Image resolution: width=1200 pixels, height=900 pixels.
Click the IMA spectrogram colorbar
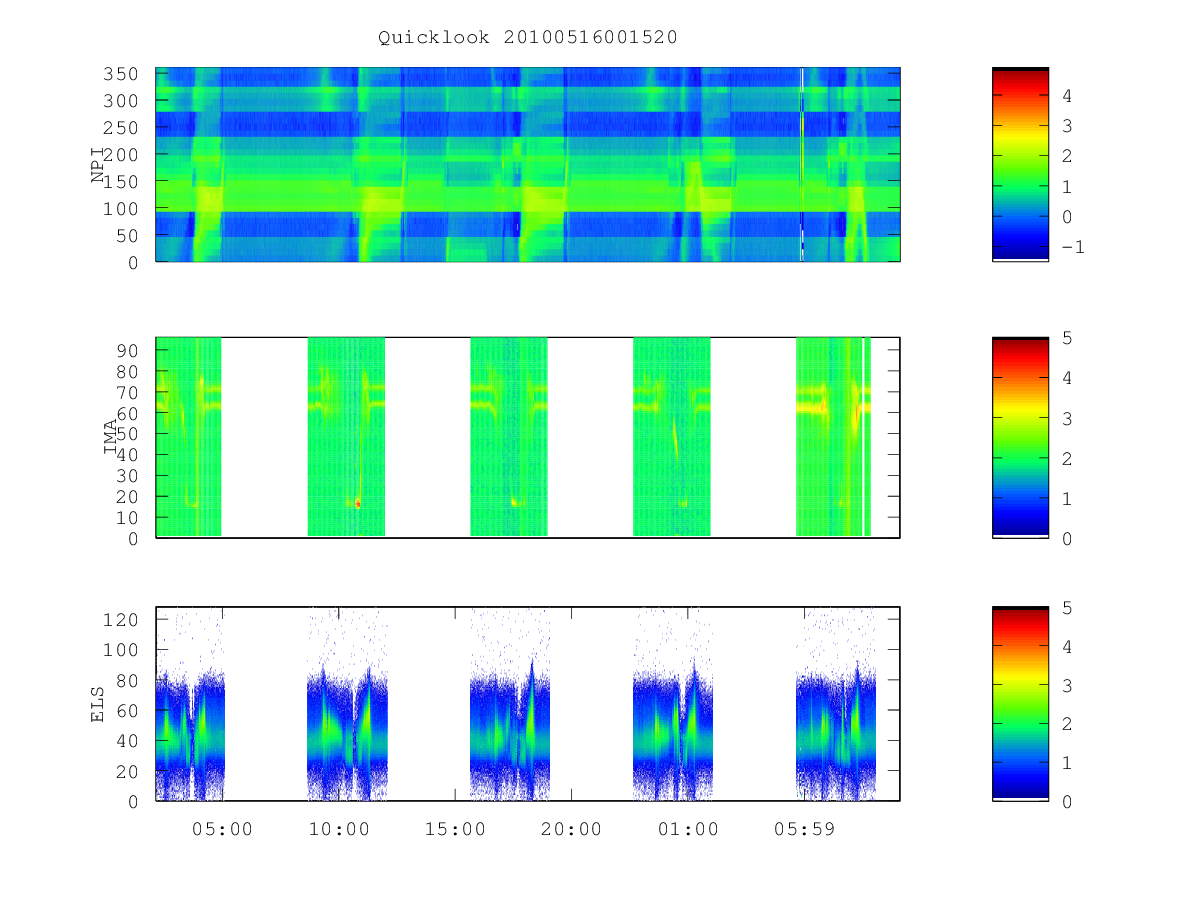click(x=1020, y=438)
